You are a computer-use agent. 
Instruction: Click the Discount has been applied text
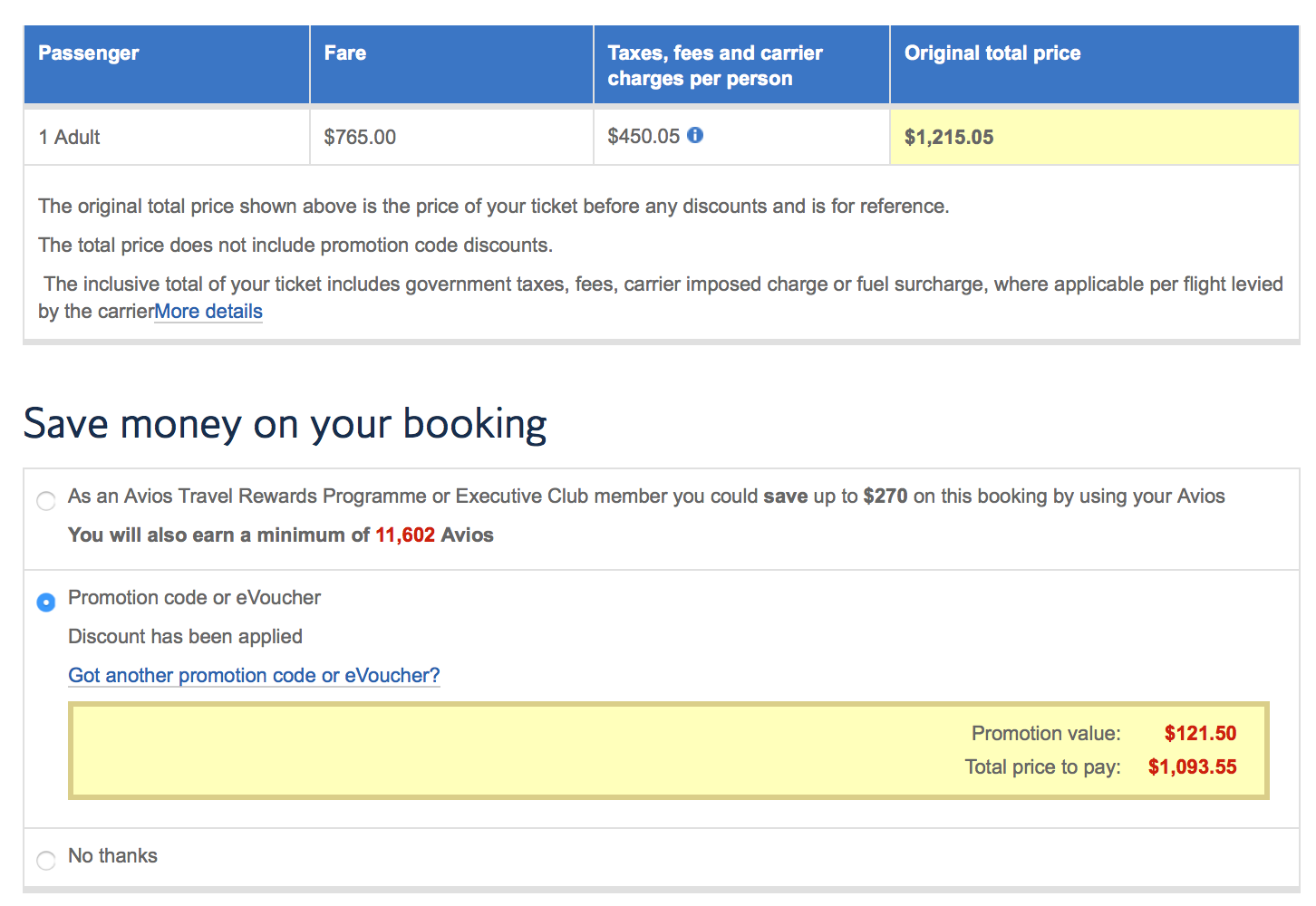pyautogui.click(x=185, y=637)
